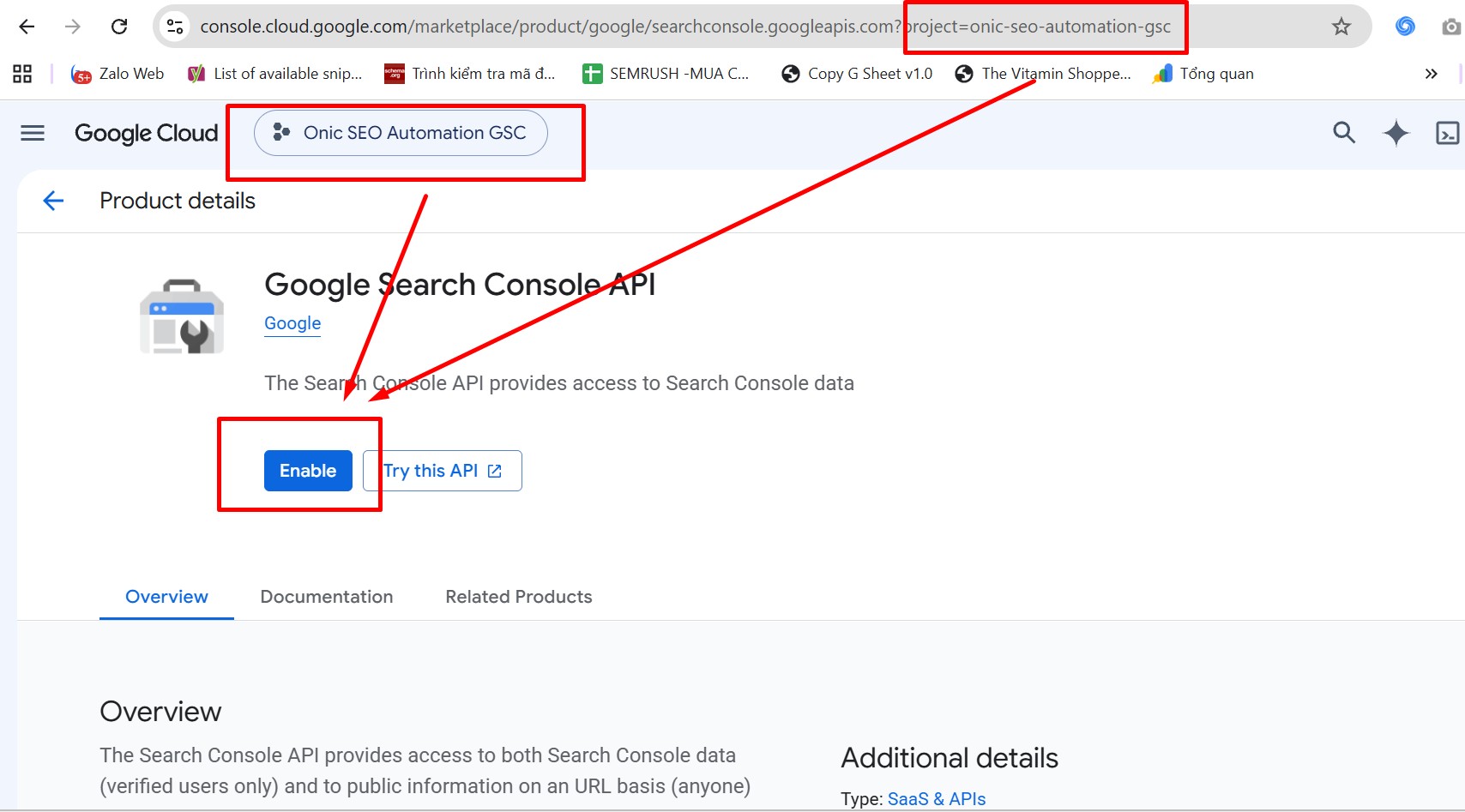Open the Gemini sparkle assistant icon
The height and width of the screenshot is (812, 1465).
[x=1396, y=133]
